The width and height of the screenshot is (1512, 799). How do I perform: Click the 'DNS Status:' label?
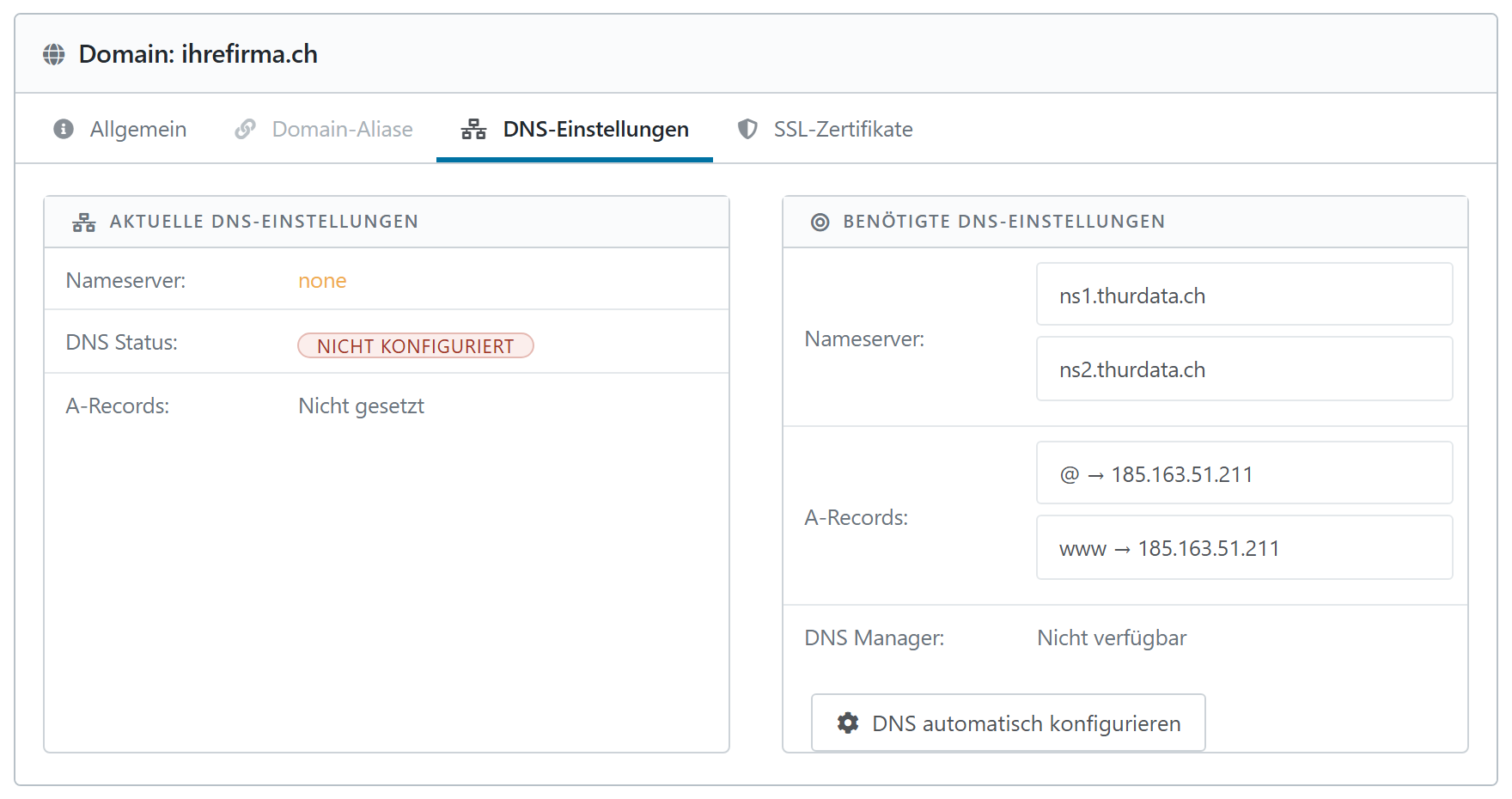[122, 342]
